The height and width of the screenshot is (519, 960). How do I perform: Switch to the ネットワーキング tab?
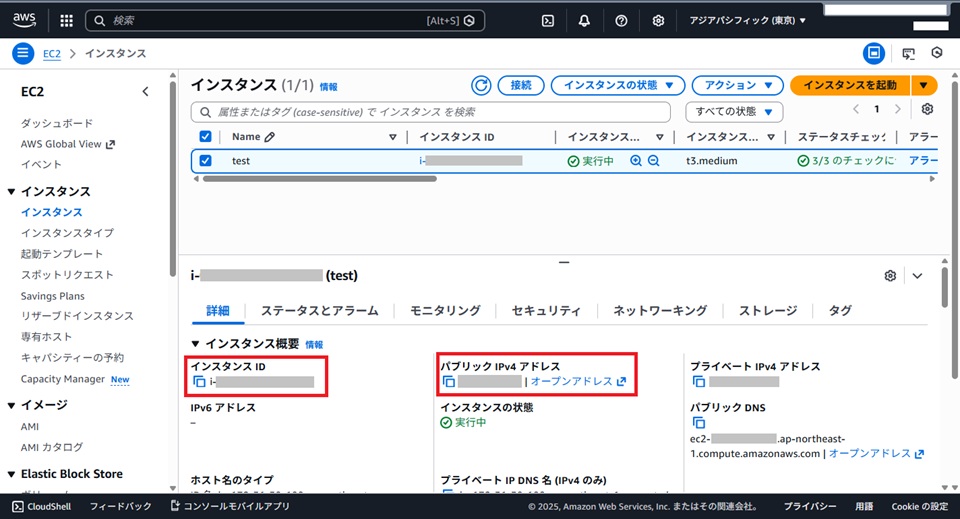(x=659, y=311)
